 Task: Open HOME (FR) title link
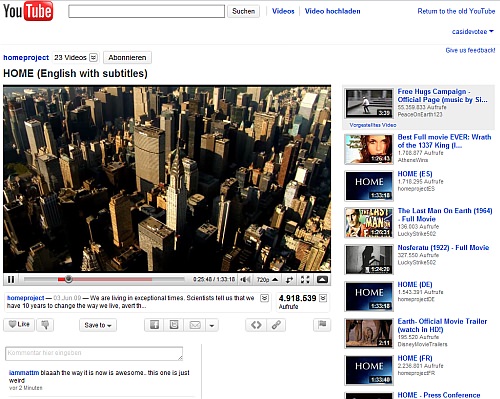(x=415, y=358)
